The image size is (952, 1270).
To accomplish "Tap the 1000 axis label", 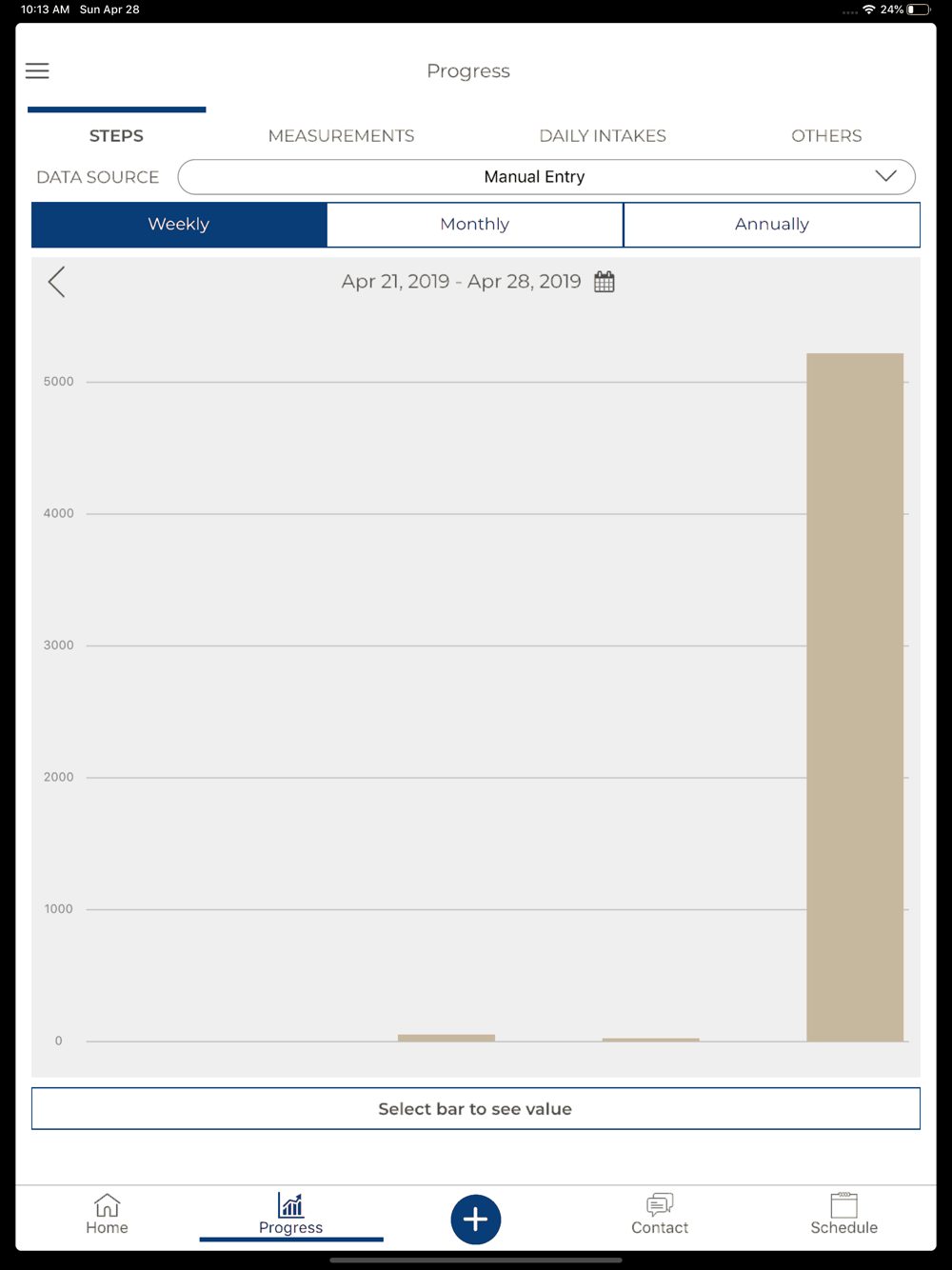I will (58, 909).
